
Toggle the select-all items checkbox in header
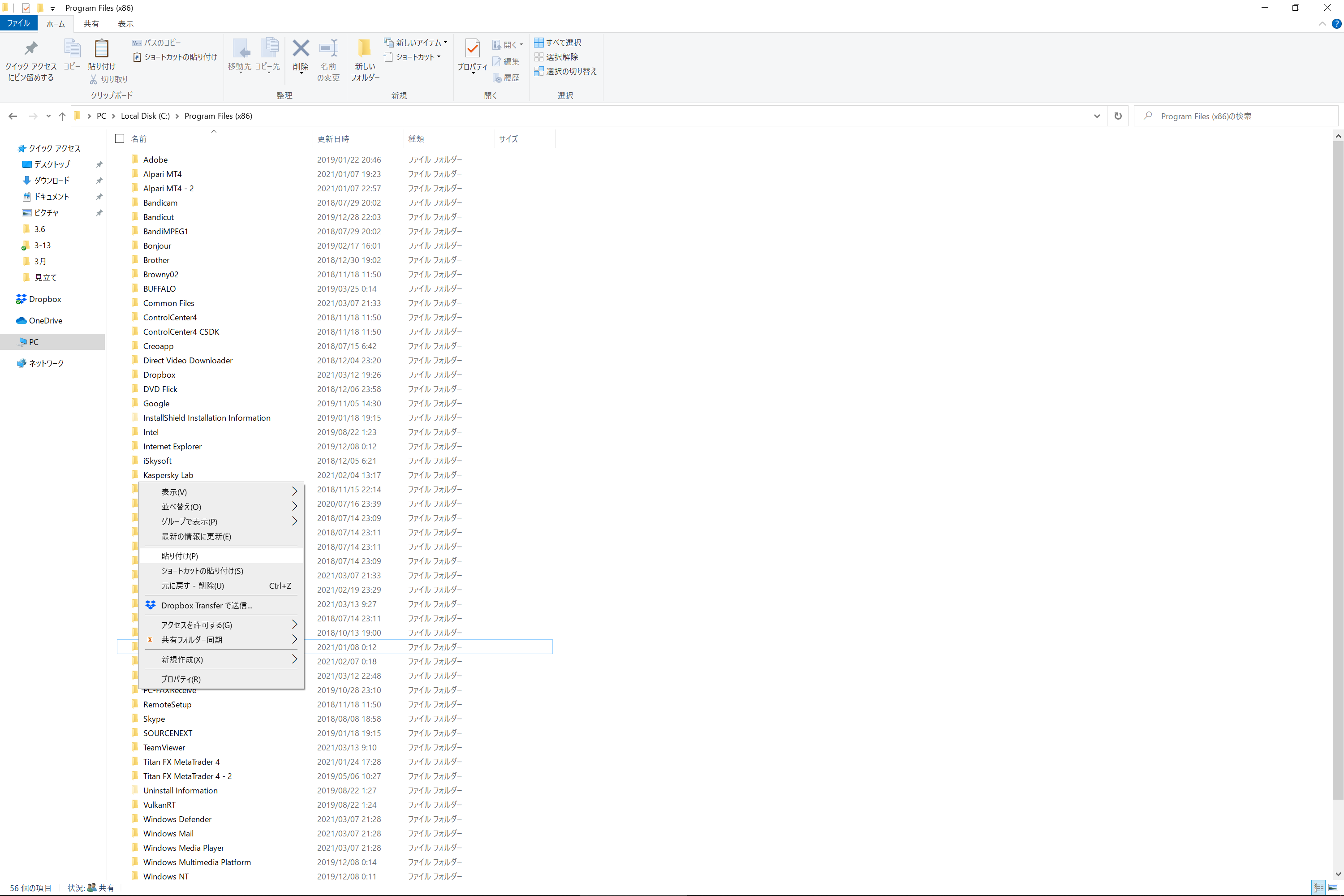click(120, 139)
